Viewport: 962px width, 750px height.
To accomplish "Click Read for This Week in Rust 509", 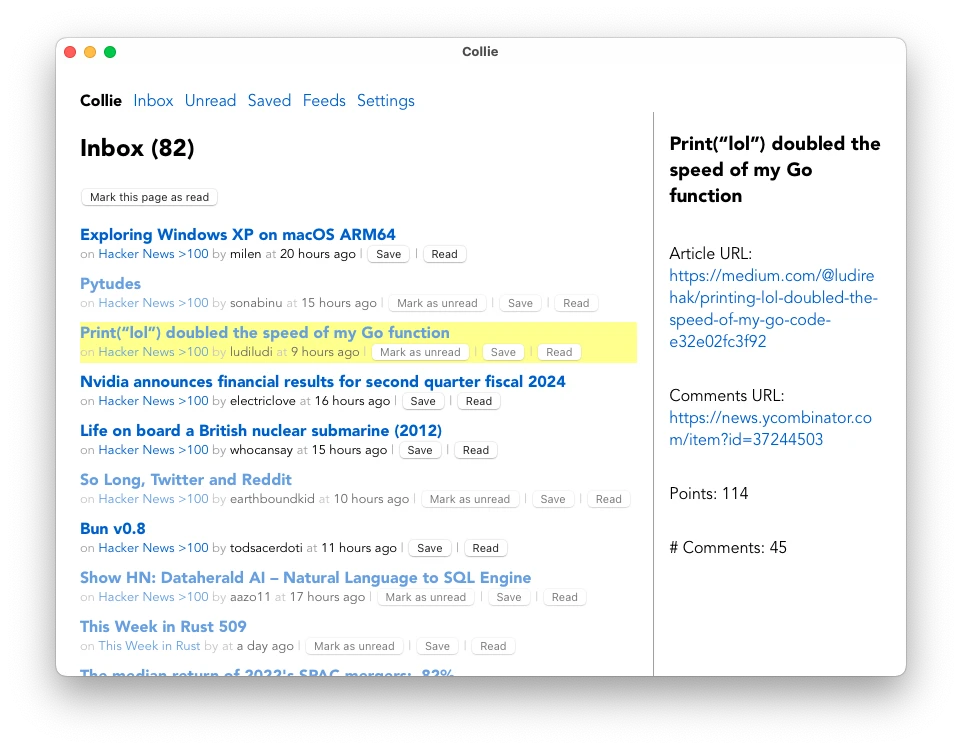I will (x=493, y=646).
